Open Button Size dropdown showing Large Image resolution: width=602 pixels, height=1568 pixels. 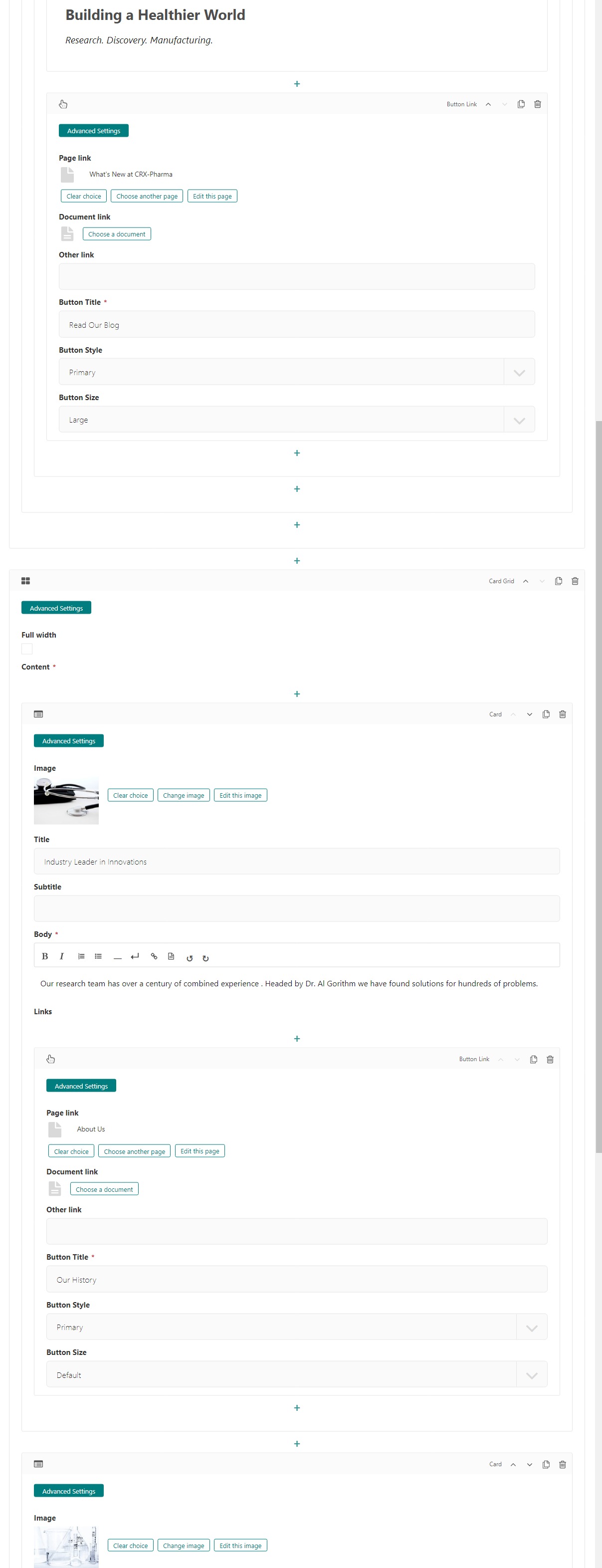click(296, 420)
